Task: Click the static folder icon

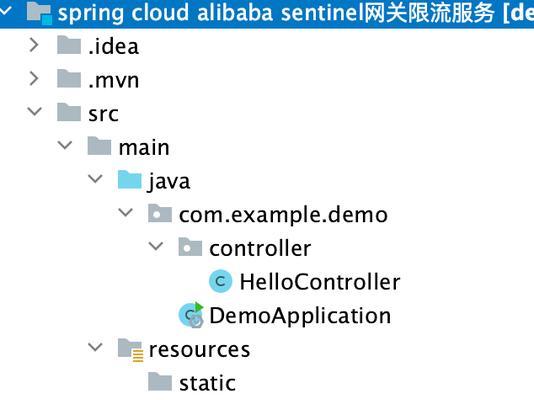Action: coord(160,382)
